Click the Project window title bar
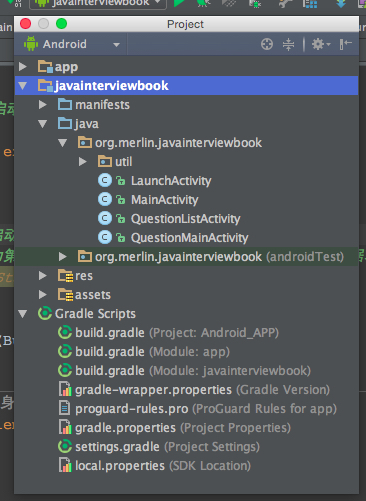The image size is (366, 501). [187, 24]
